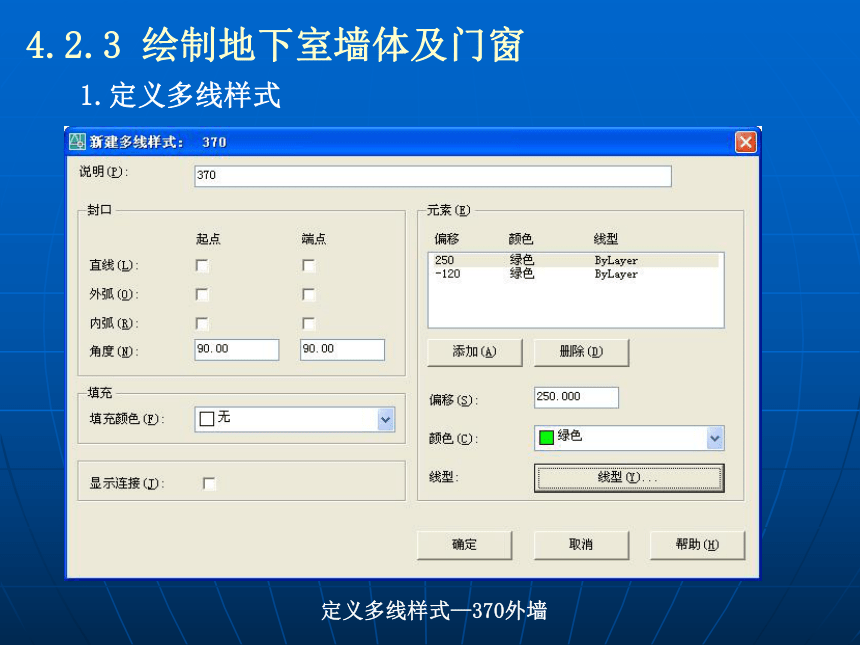Enable 外弧 checkbox in the 端点 column

pyautogui.click(x=308, y=295)
